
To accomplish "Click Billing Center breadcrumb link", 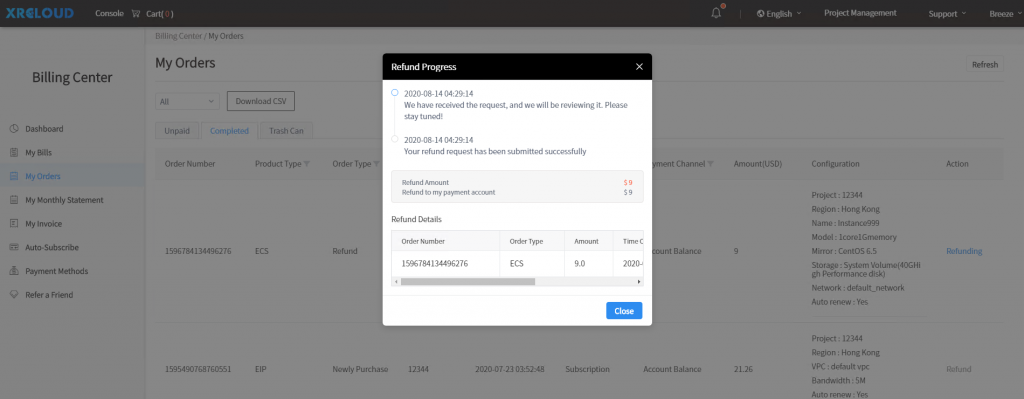I will [178, 36].
